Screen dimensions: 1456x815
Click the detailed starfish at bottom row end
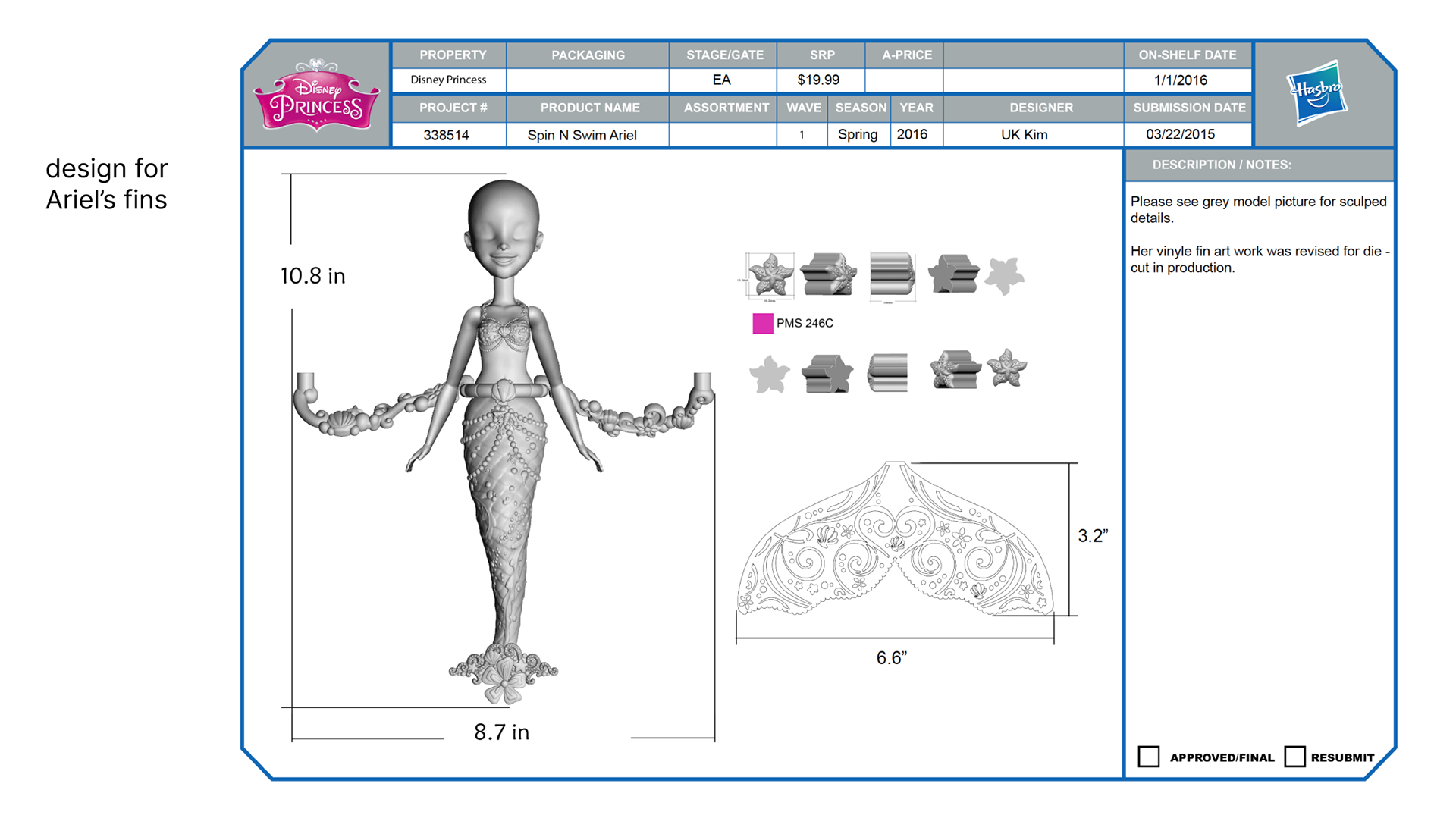coord(1007,368)
